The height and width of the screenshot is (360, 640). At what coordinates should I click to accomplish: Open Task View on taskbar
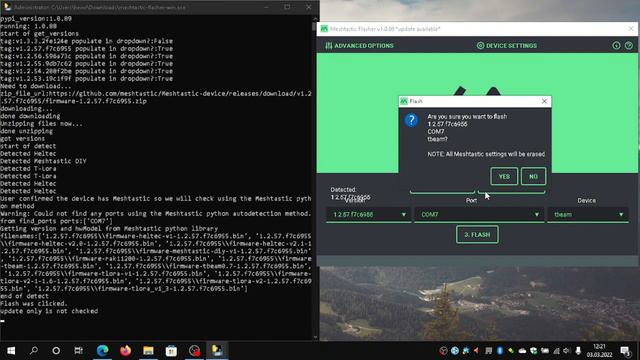click(x=78, y=351)
